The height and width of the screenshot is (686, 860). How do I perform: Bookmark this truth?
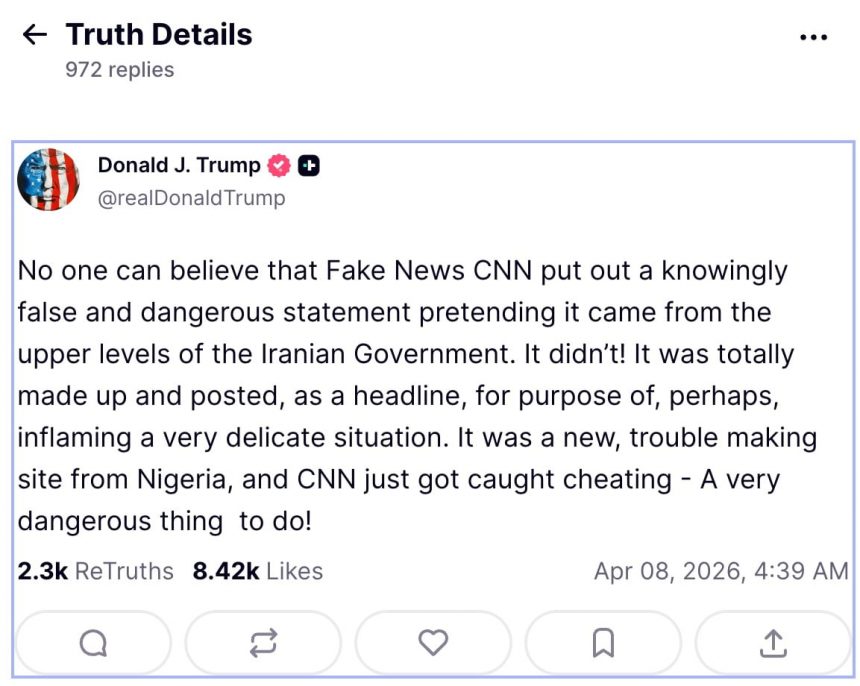coord(603,643)
